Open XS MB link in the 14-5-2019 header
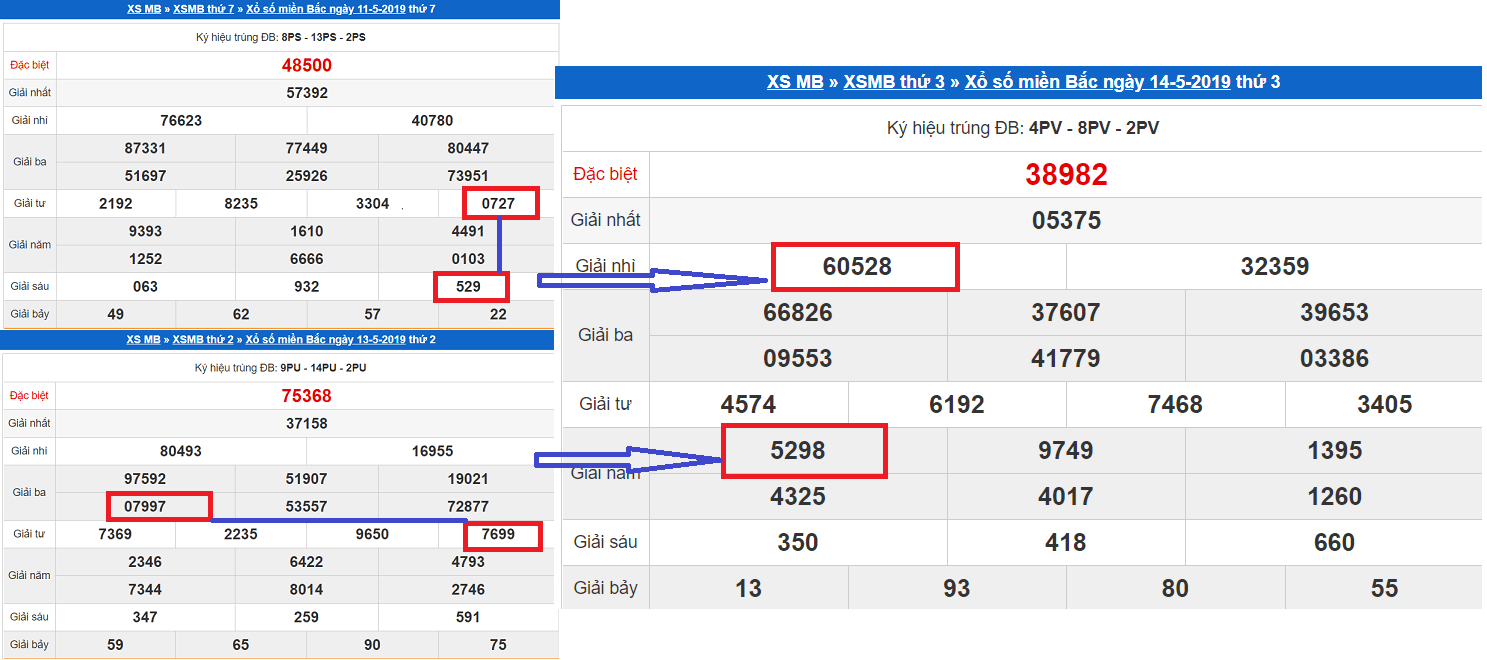This screenshot has width=1487, height=660. coord(794,82)
